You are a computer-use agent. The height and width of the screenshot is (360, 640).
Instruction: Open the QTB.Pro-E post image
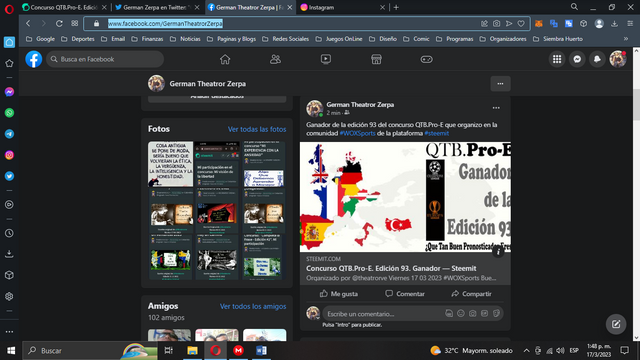coord(405,197)
